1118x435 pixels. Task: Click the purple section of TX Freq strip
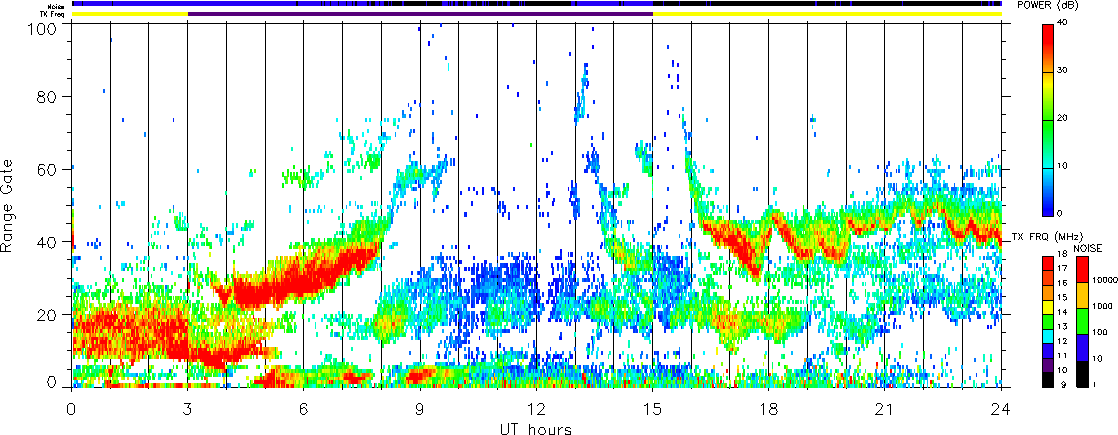(x=420, y=14)
